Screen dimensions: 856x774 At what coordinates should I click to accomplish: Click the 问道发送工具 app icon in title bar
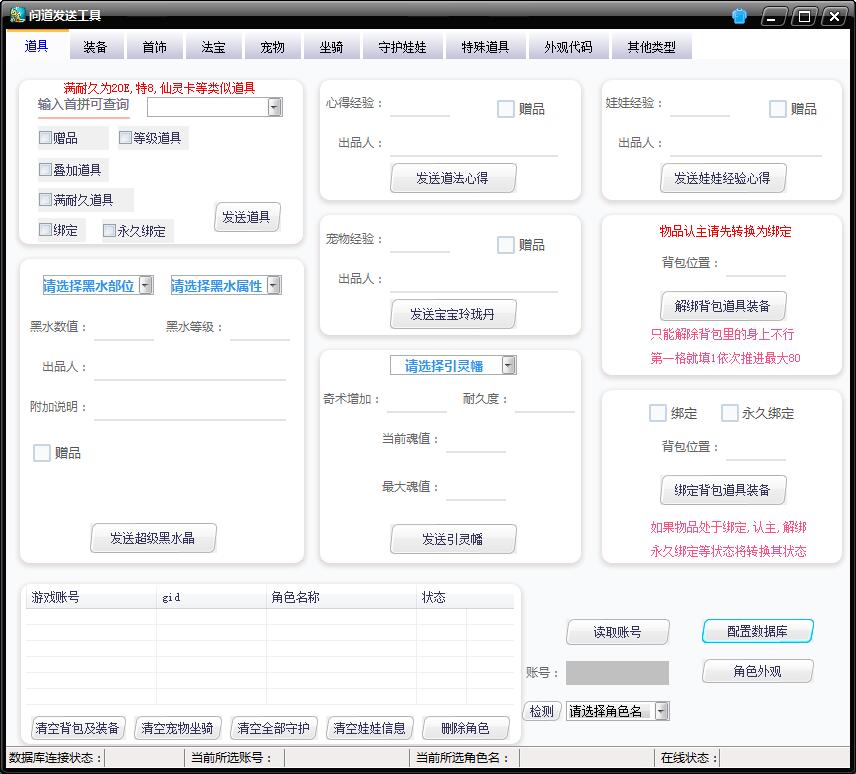17,15
